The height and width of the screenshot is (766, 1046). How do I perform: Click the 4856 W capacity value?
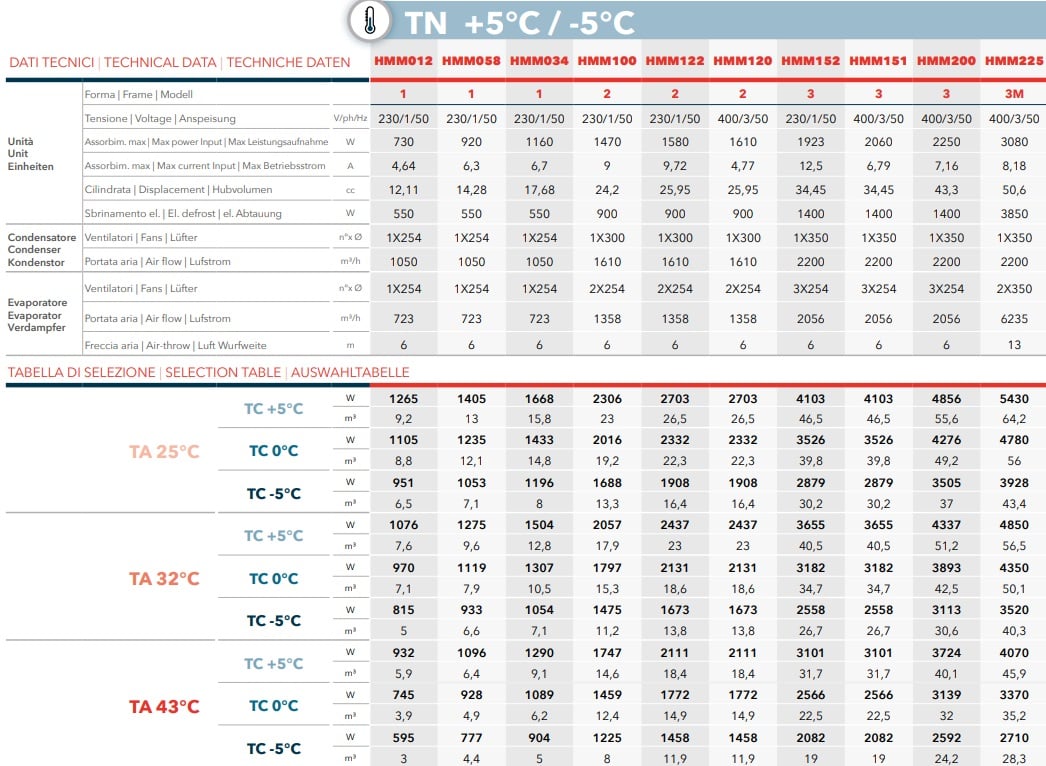(x=946, y=399)
